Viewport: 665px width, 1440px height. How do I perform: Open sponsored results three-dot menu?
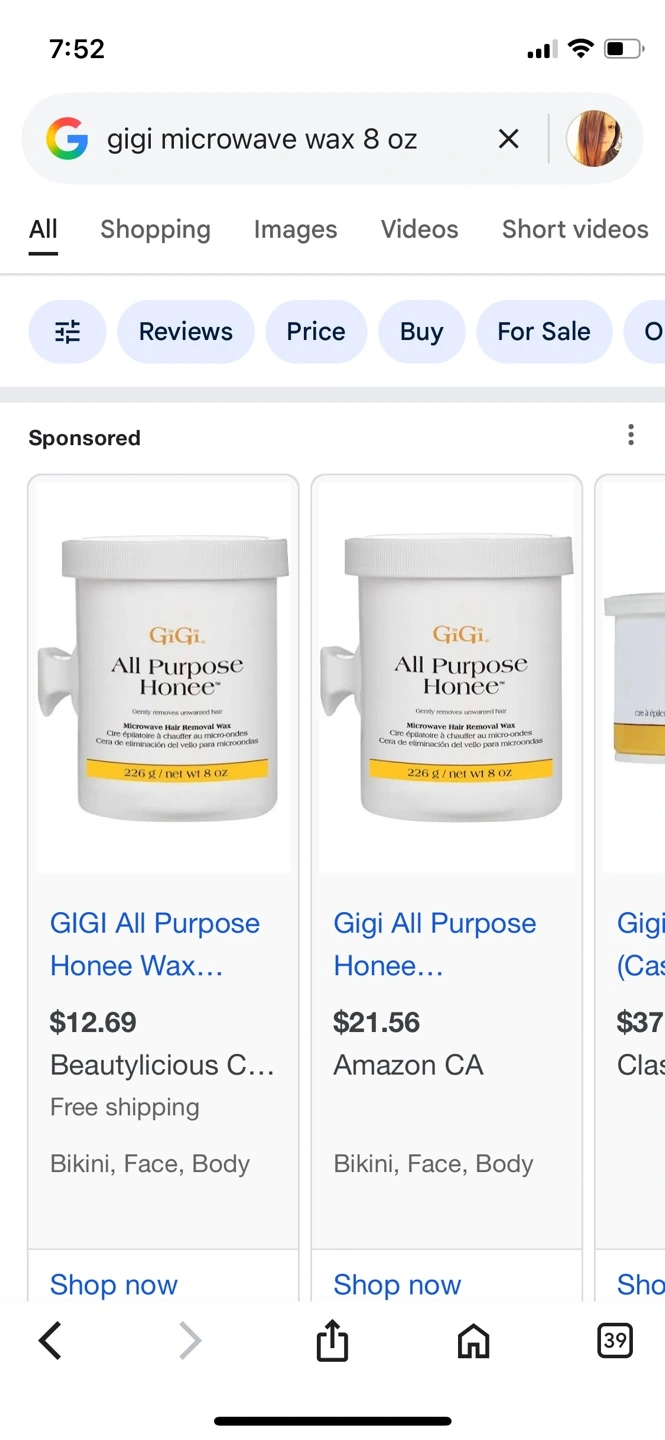point(630,435)
